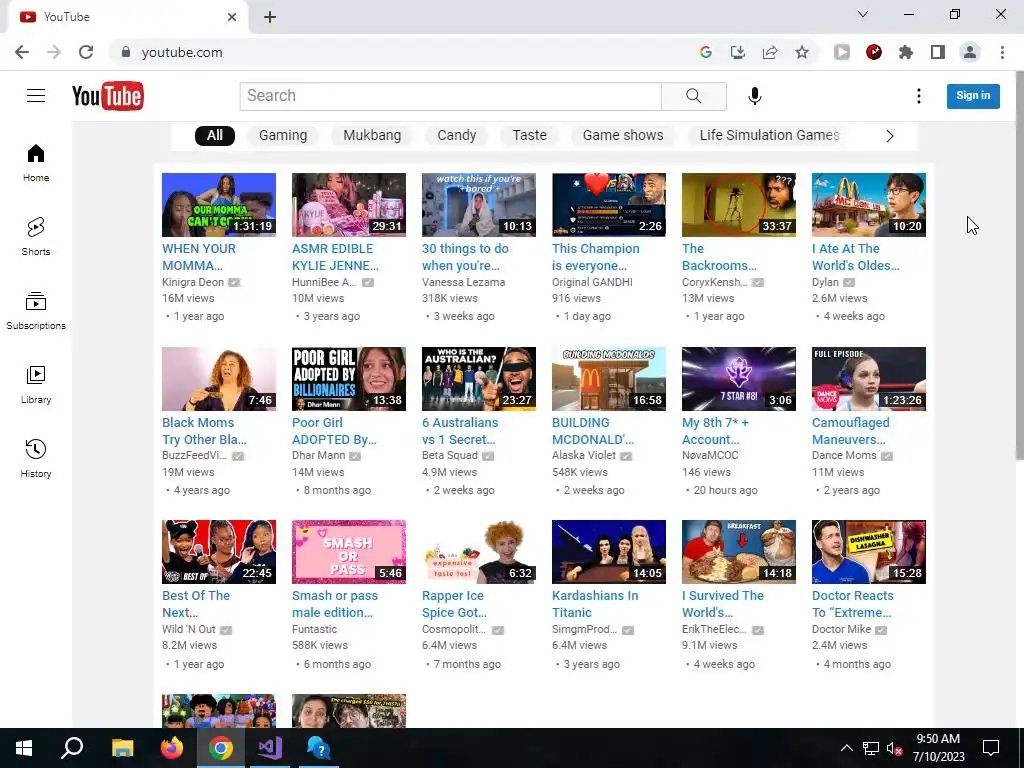
Task: Click the gray play-button extension icon
Action: tap(842, 52)
